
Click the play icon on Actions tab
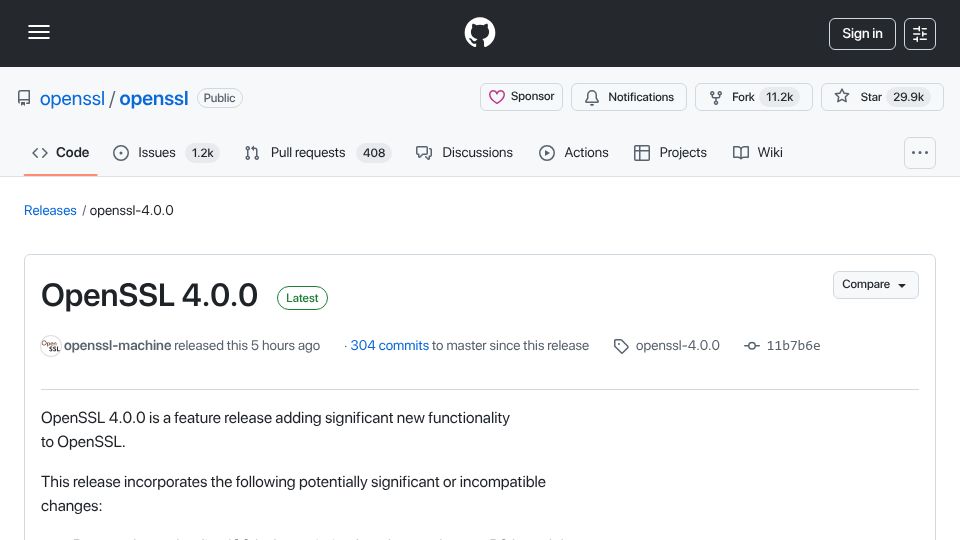pos(547,153)
